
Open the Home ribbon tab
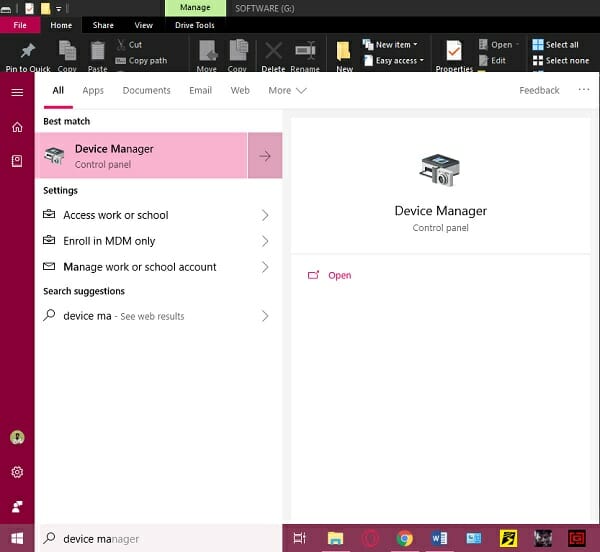click(x=61, y=25)
